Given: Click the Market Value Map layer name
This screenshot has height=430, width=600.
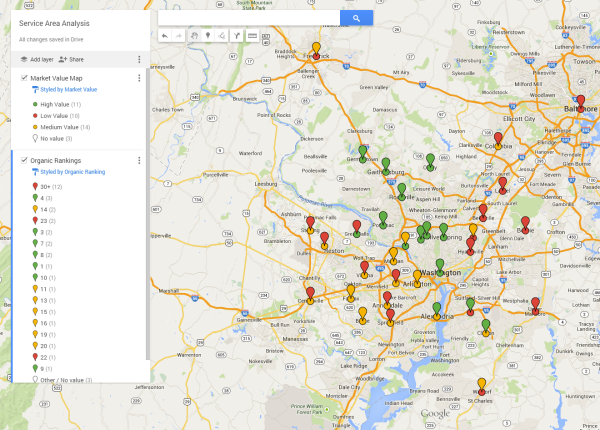Looking at the screenshot, I should tap(56, 78).
